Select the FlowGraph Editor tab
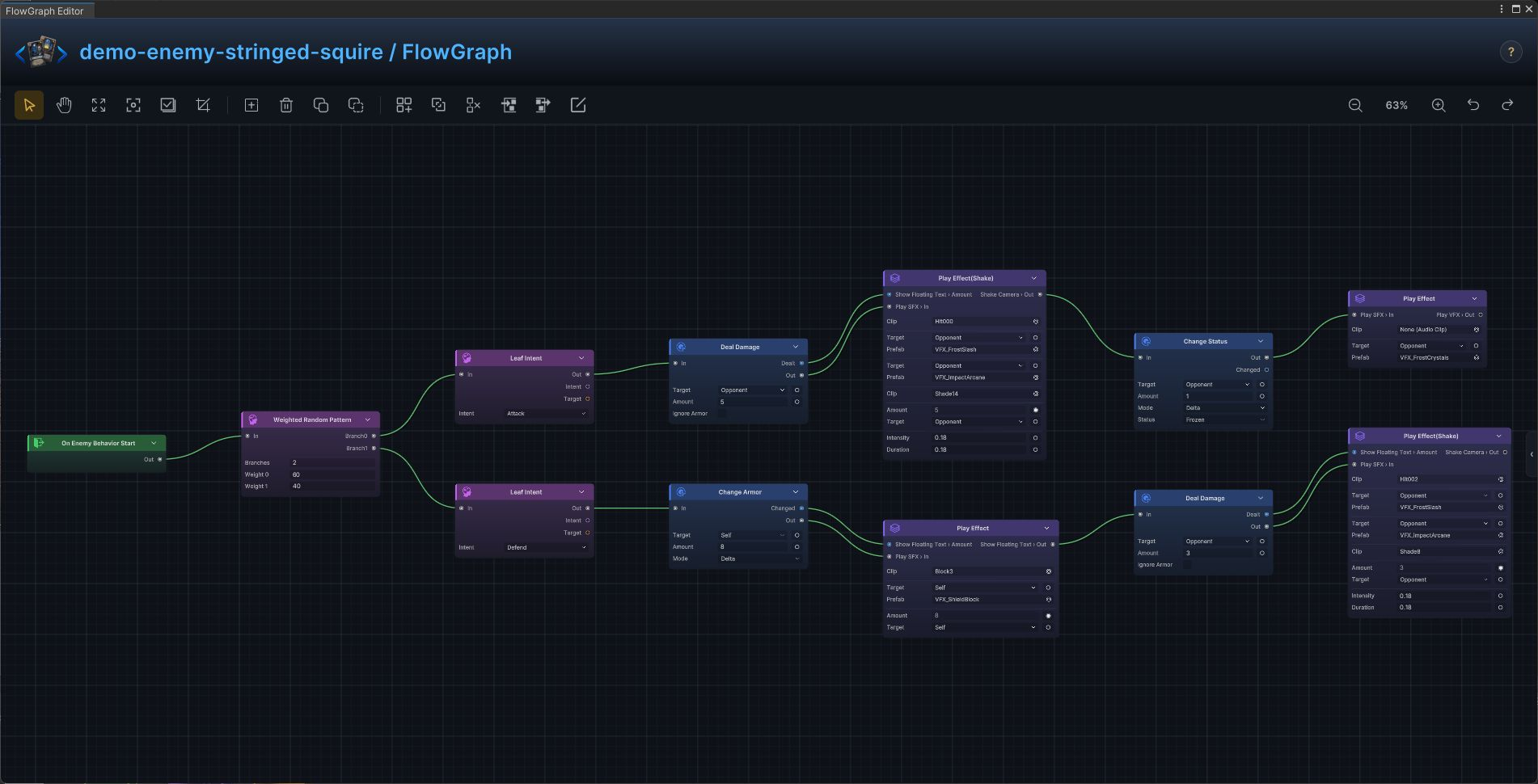This screenshot has height=784, width=1538. coord(45,11)
